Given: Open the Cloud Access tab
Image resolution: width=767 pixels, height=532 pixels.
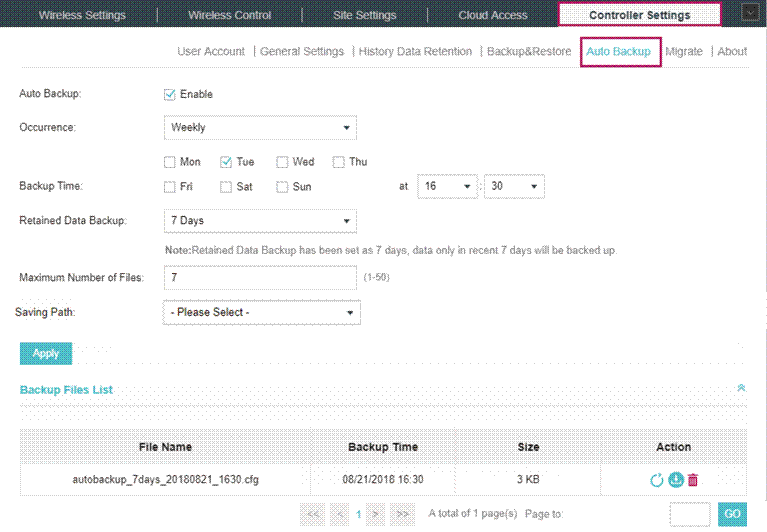Looking at the screenshot, I should click(x=493, y=15).
